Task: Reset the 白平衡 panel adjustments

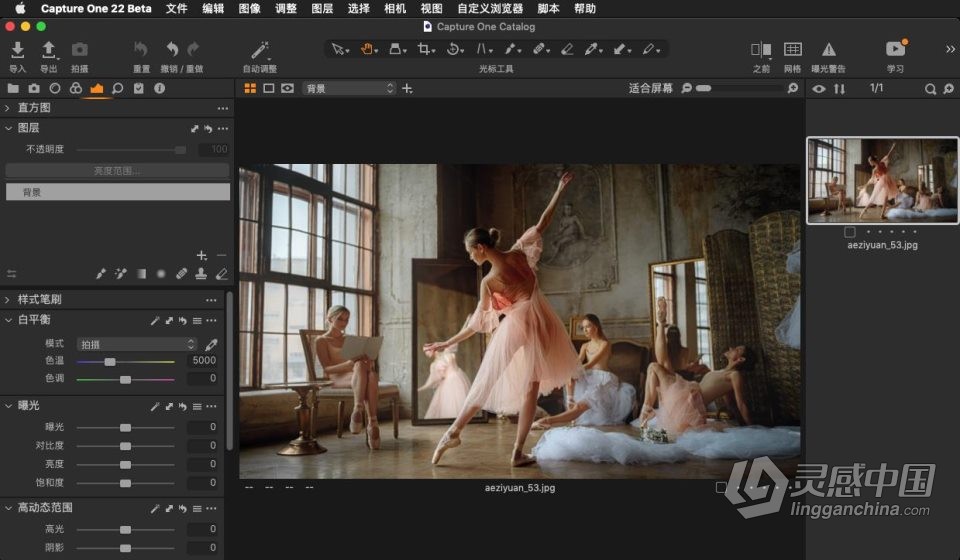Action: [x=182, y=320]
